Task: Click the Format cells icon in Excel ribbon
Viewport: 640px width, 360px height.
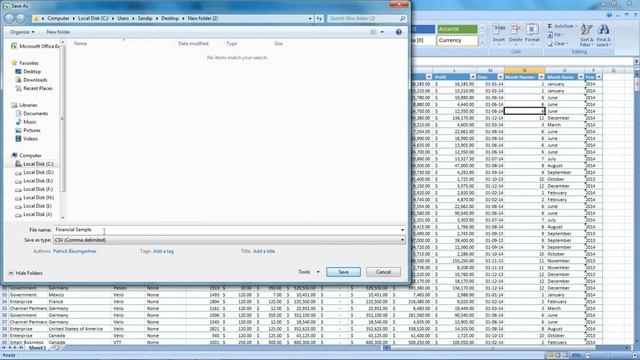Action: 532,29
